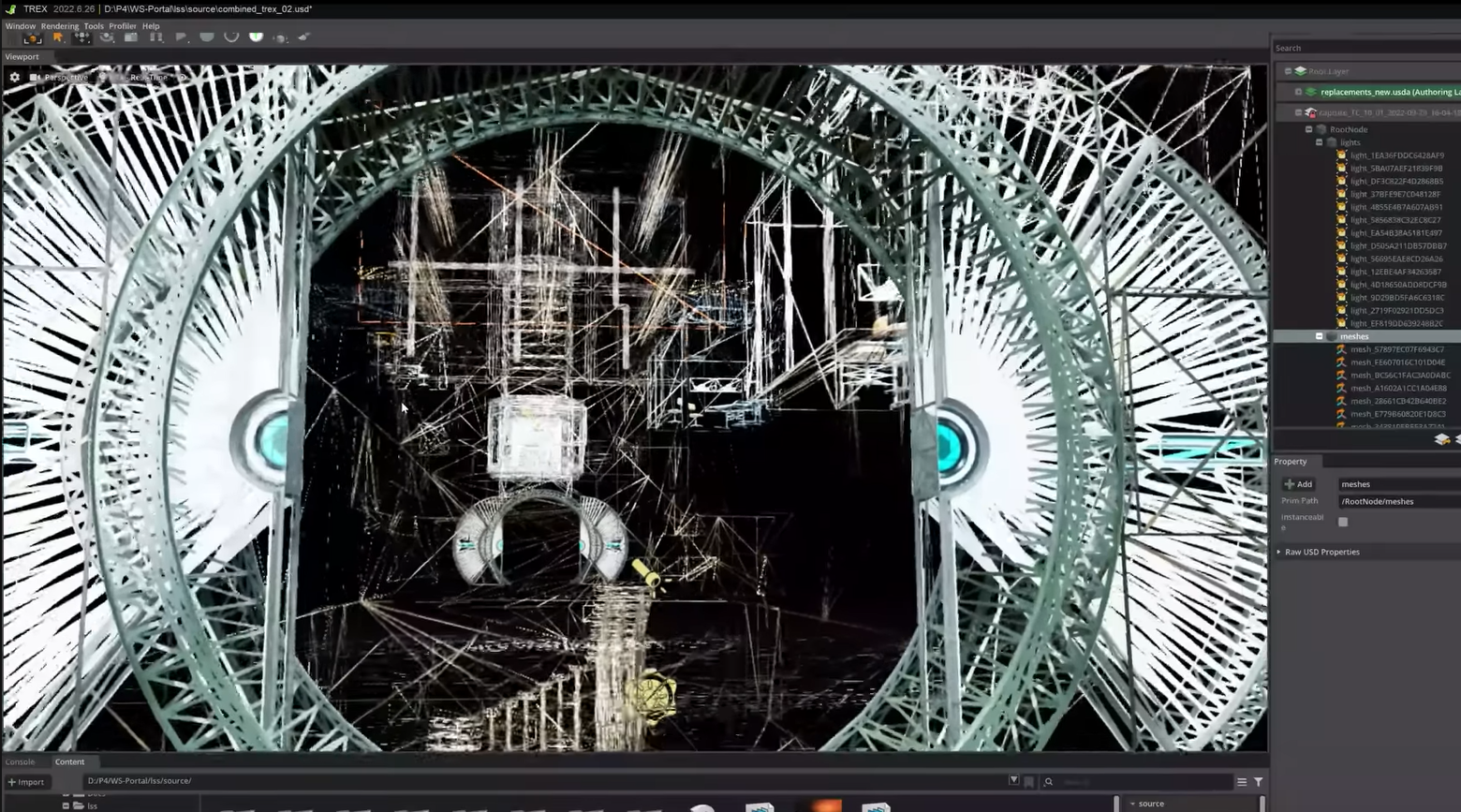The image size is (1461, 812).
Task: Click the mesh icon of mesh_A1602A1CC1A04E88
Action: coord(1341,388)
